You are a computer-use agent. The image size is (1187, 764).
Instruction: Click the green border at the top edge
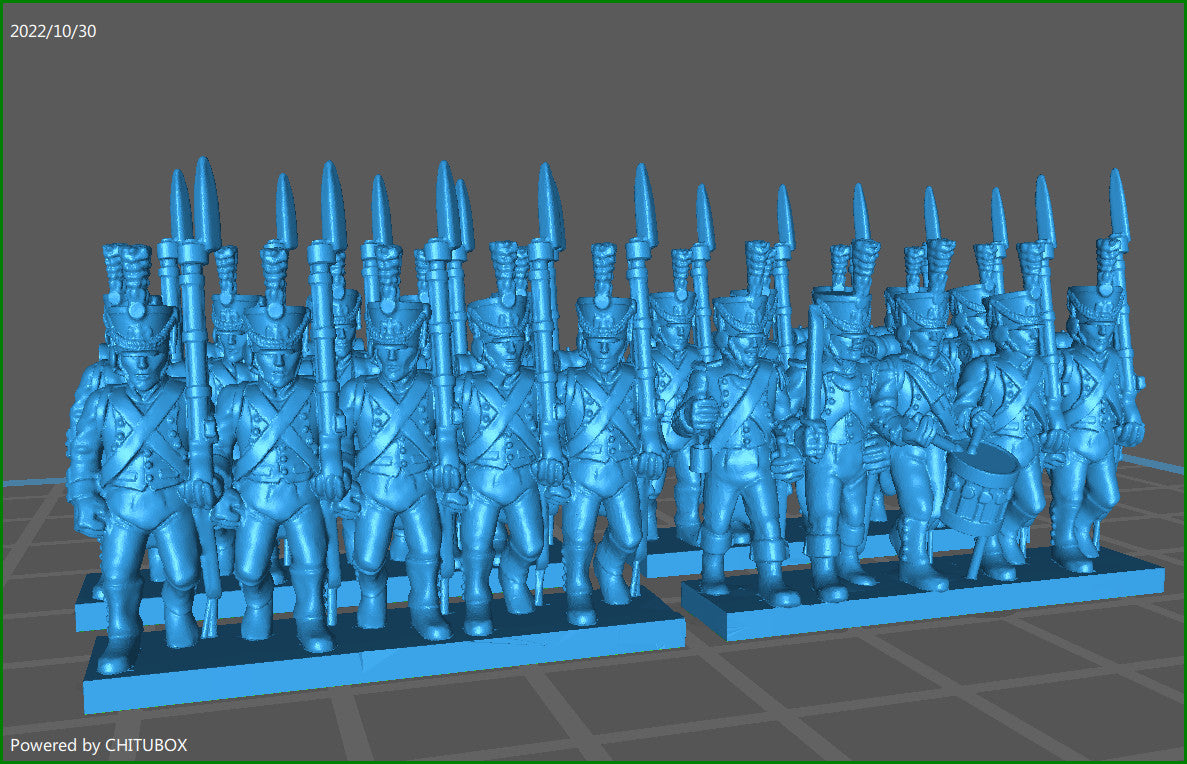tap(594, 5)
